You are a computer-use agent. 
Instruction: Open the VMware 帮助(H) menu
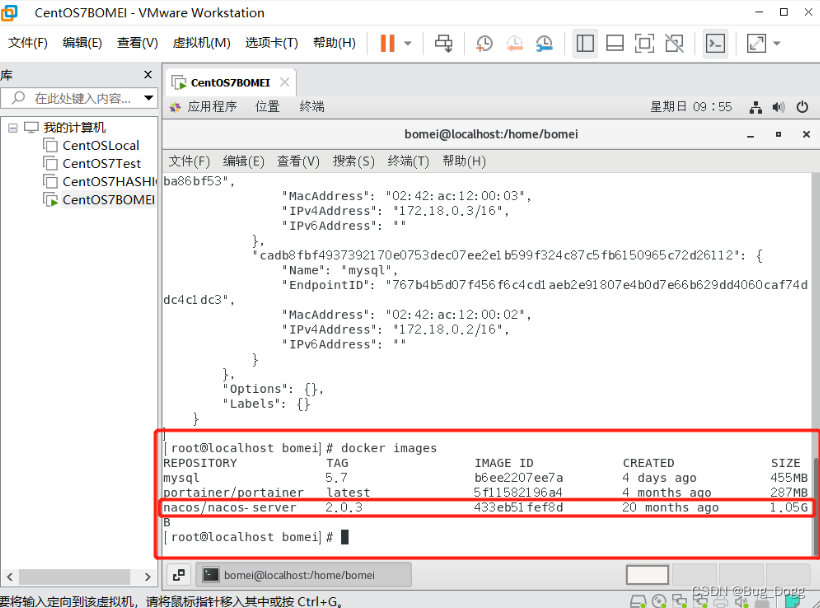(334, 43)
